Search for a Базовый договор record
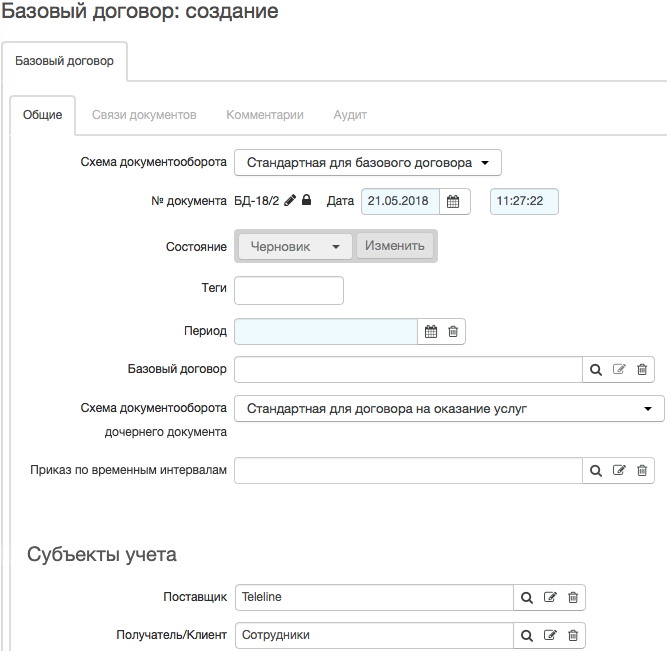The height and width of the screenshot is (651, 667). click(x=596, y=370)
